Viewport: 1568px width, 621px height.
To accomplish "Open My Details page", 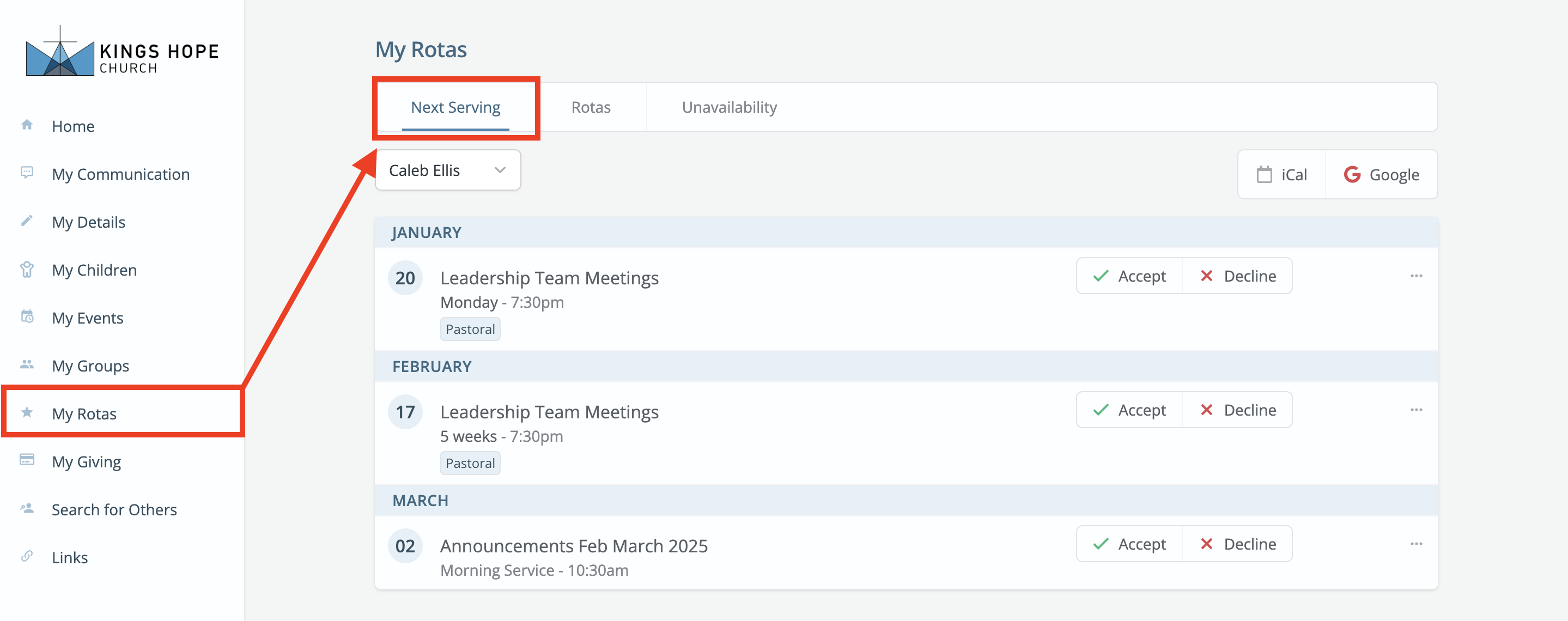I will tap(88, 222).
